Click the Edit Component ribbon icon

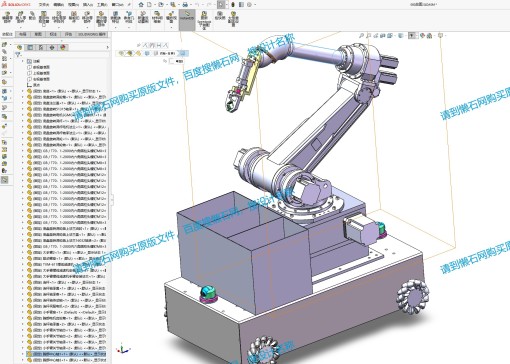point(7,17)
